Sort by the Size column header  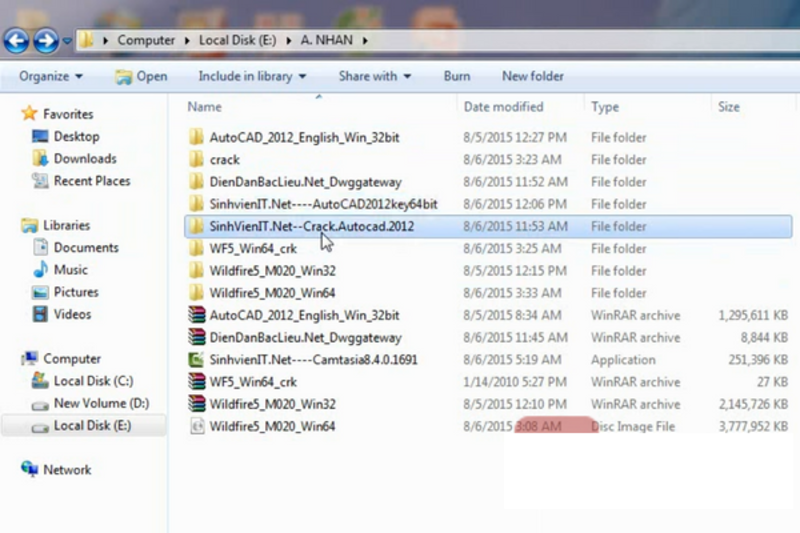pos(729,107)
